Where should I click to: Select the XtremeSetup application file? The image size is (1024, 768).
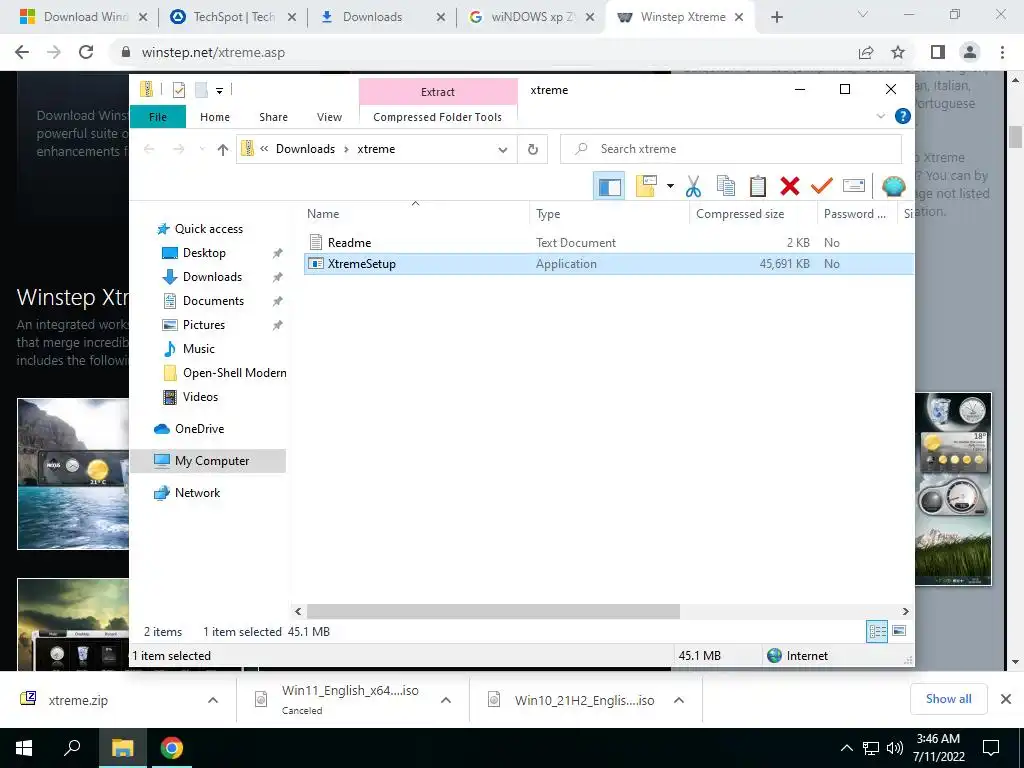tap(609, 264)
